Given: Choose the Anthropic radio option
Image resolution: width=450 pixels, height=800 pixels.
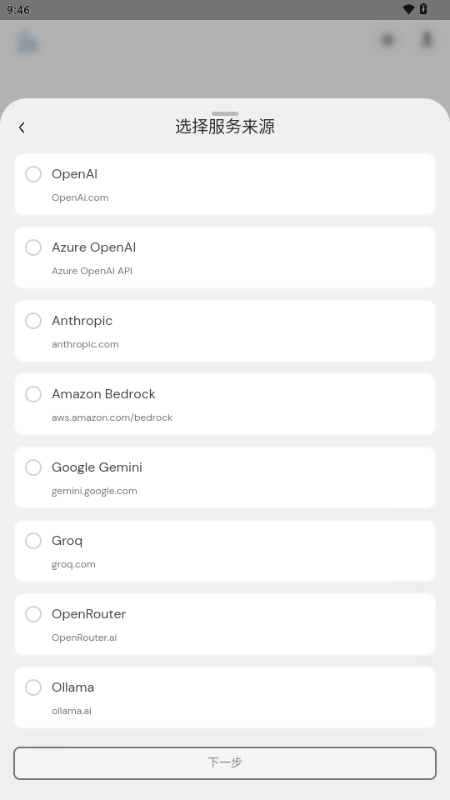Looking at the screenshot, I should click(x=33, y=321).
